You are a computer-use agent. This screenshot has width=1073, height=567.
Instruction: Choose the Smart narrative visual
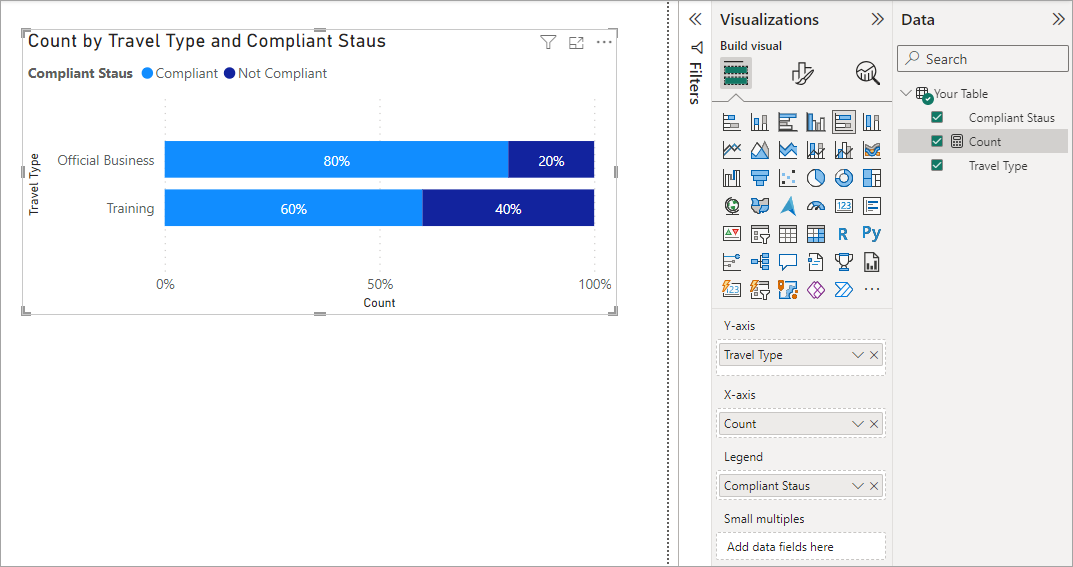(x=816, y=261)
